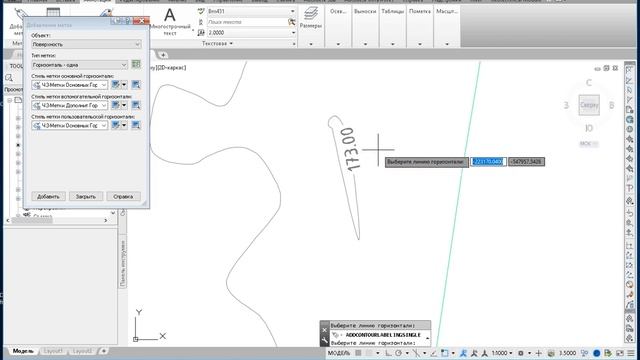Open the label type table icon beside Горизонталь - одна
640x360 pixels.
(x=136, y=64)
